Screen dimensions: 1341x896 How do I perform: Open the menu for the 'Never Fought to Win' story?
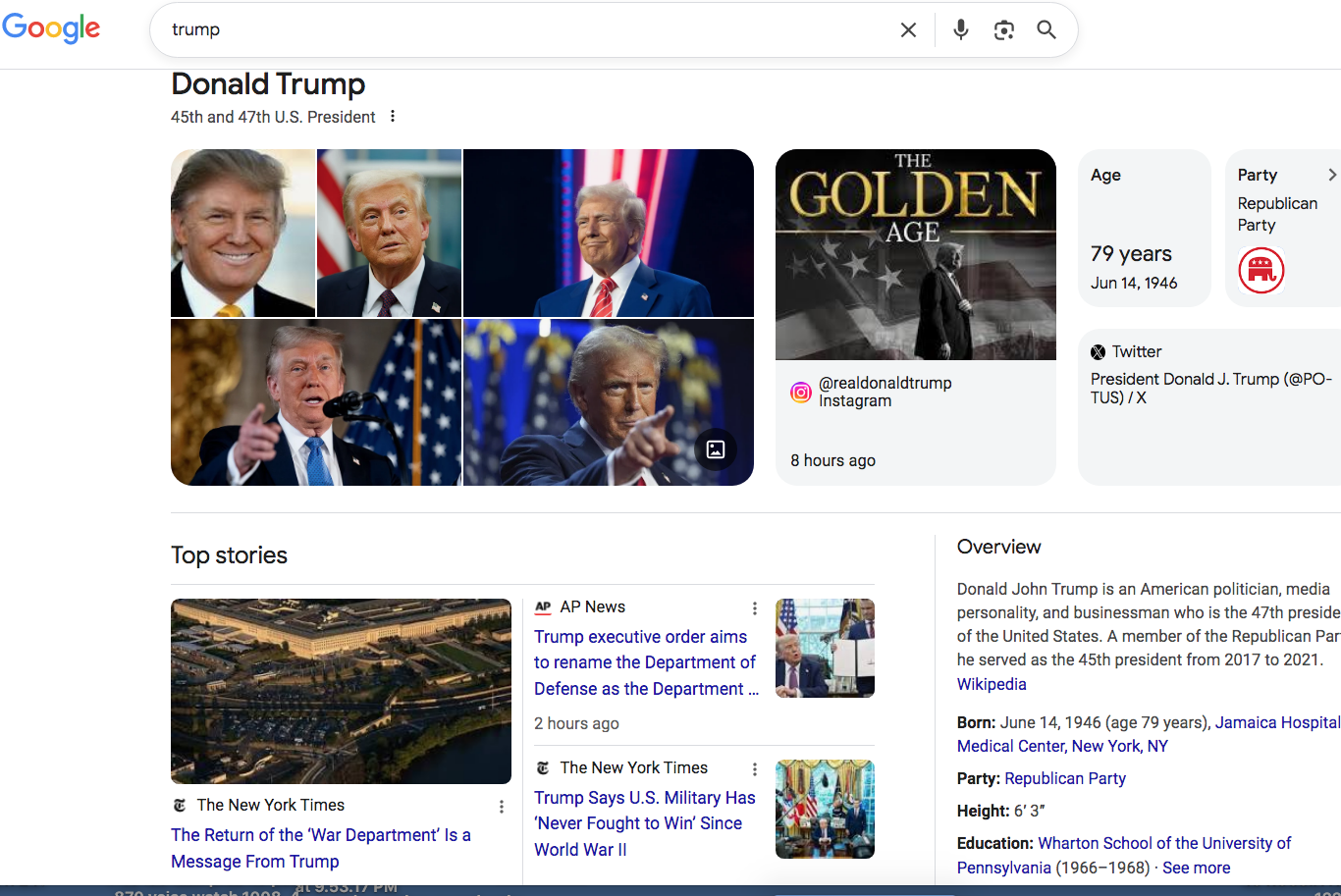[x=754, y=769]
